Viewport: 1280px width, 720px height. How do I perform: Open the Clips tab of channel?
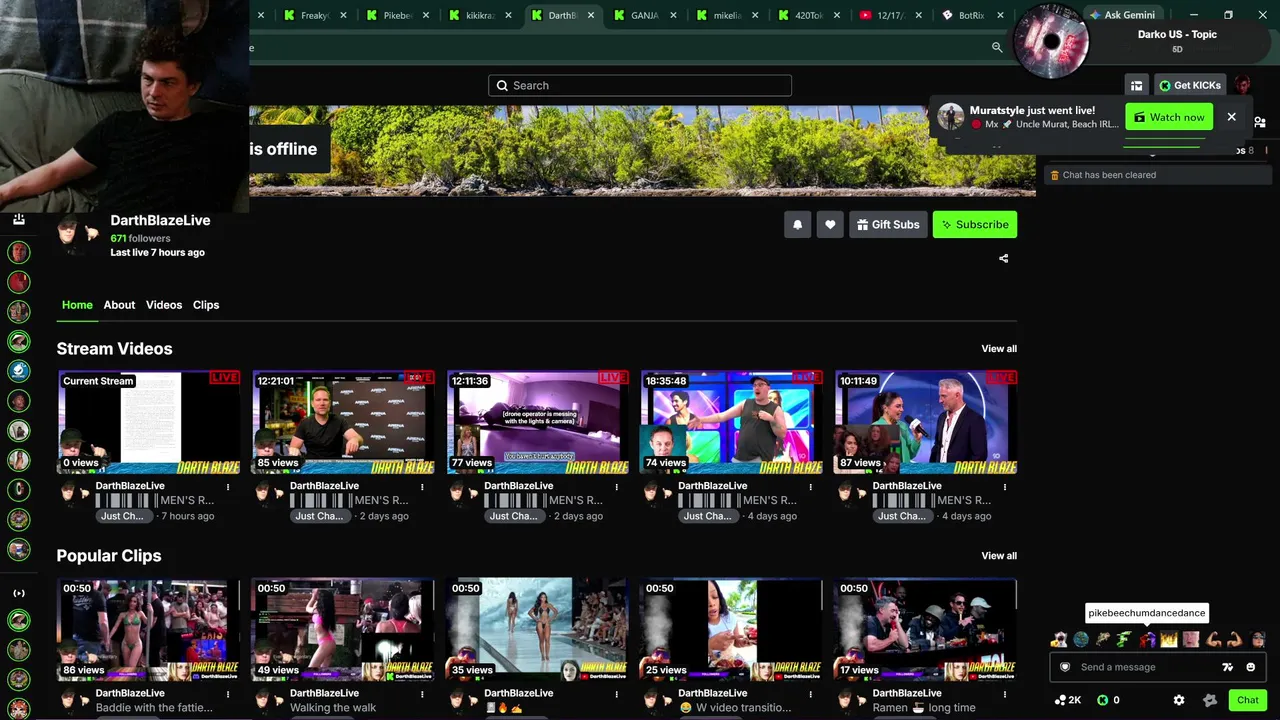206,305
